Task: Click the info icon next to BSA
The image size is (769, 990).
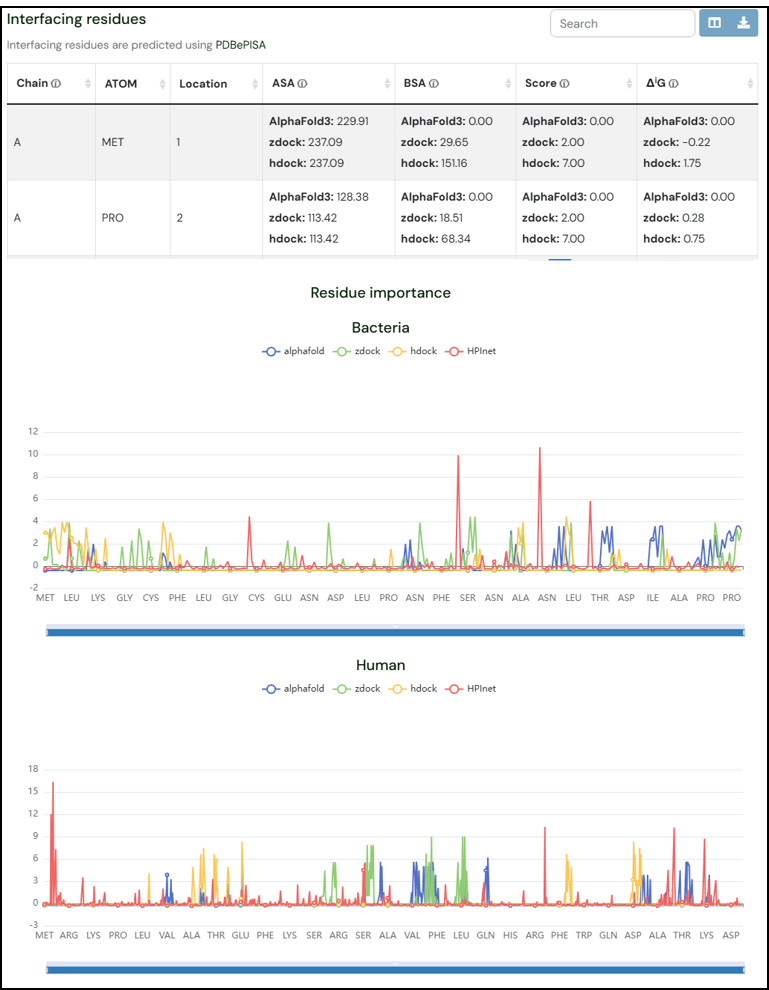Action: click(434, 84)
